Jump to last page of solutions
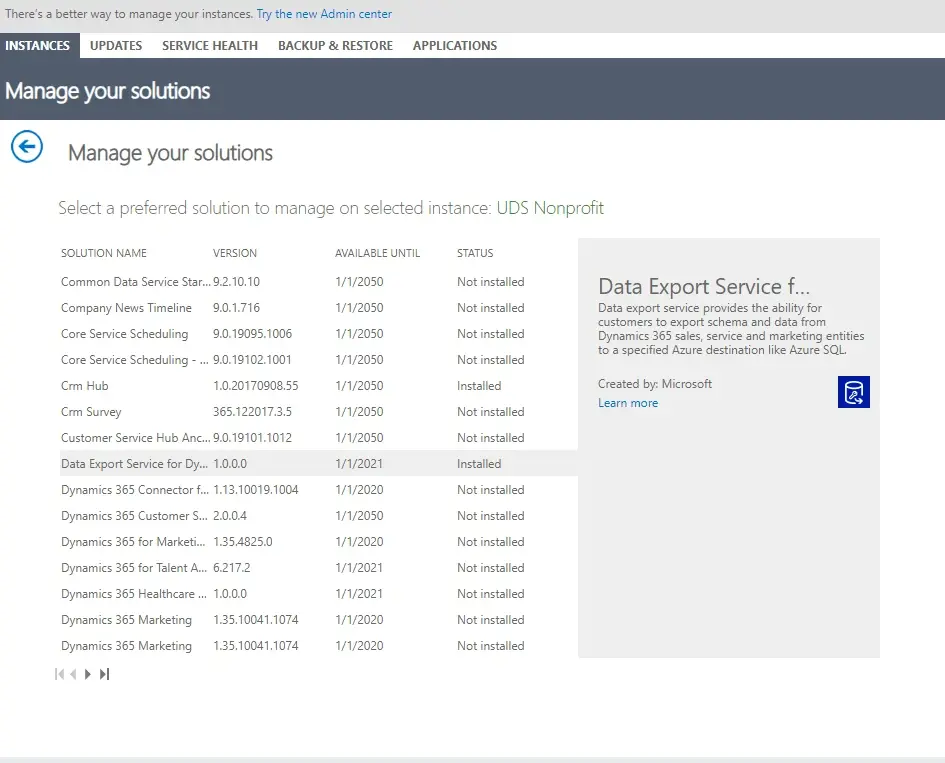Viewport: 945px width, 763px height. tap(104, 674)
